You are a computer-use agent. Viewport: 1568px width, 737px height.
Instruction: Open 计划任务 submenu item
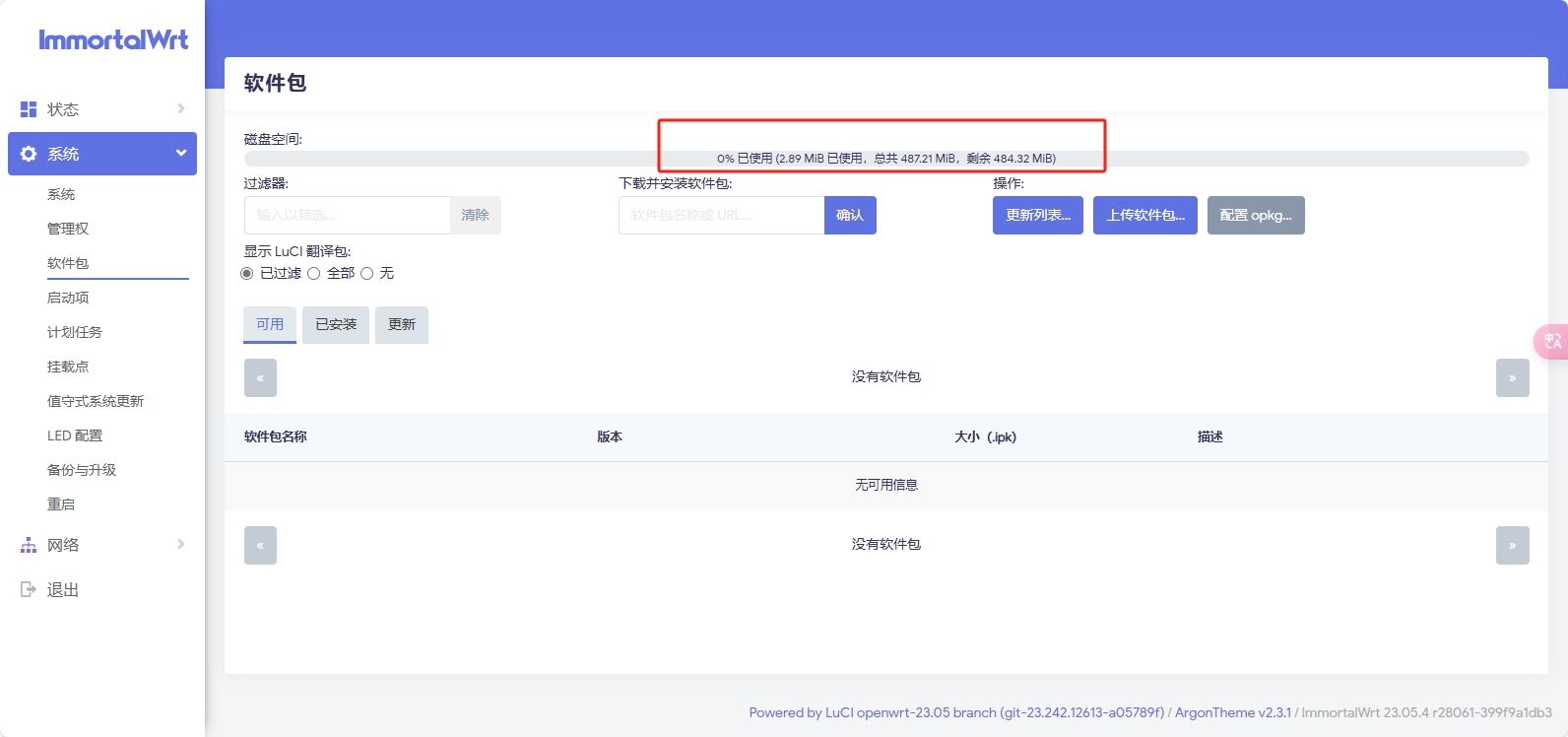[75, 332]
